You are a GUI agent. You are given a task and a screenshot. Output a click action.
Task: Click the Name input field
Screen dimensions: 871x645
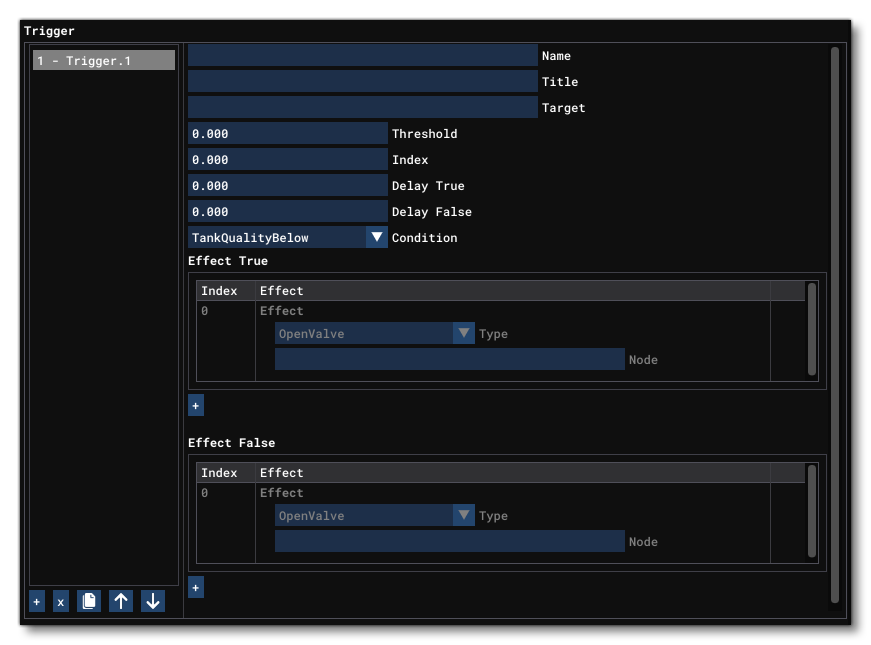362,56
